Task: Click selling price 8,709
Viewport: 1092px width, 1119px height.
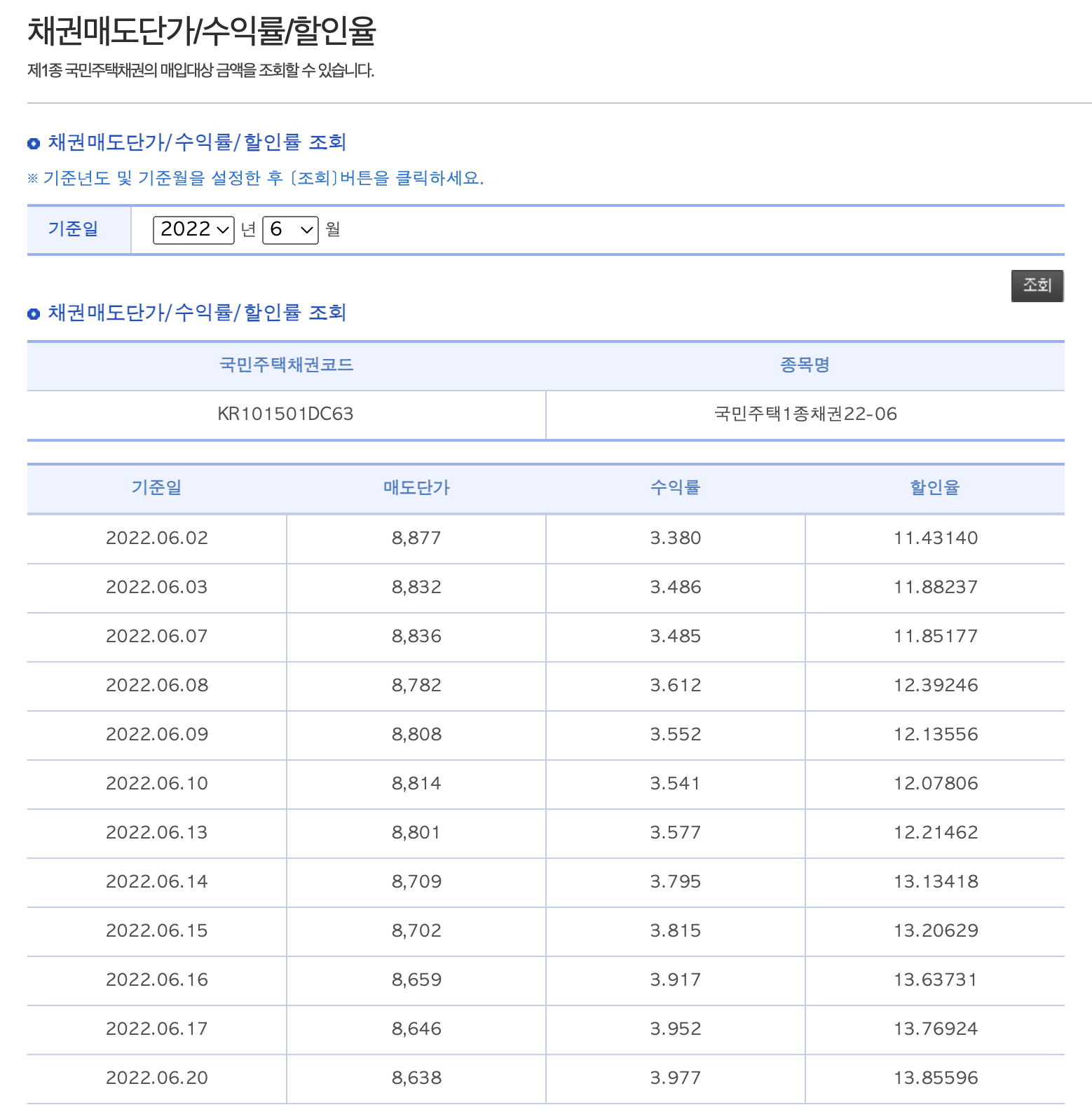Action: pyautogui.click(x=416, y=882)
